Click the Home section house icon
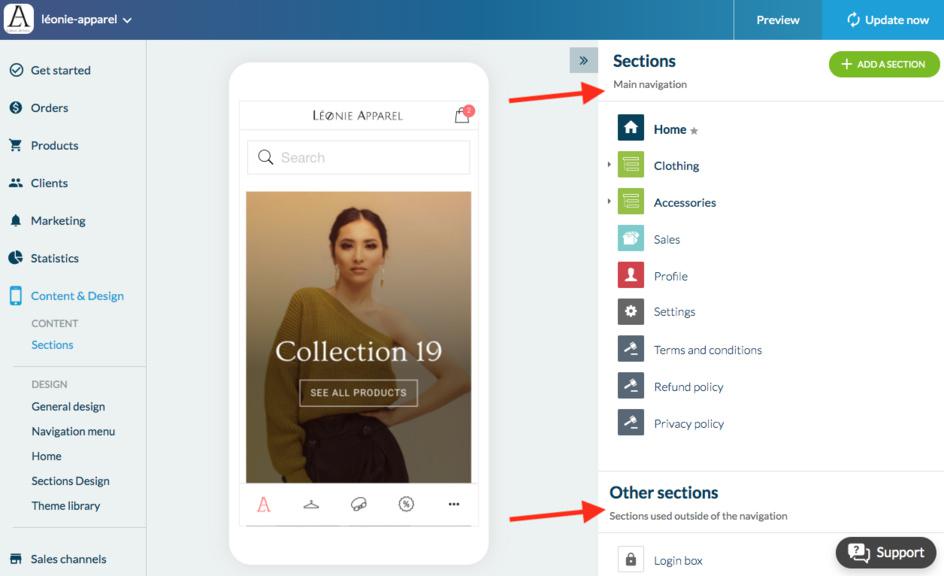Screen dimensions: 944x576 click(630, 128)
